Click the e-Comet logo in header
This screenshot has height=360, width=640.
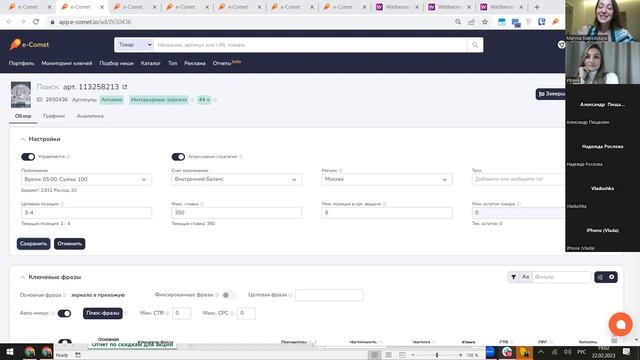tap(29, 44)
